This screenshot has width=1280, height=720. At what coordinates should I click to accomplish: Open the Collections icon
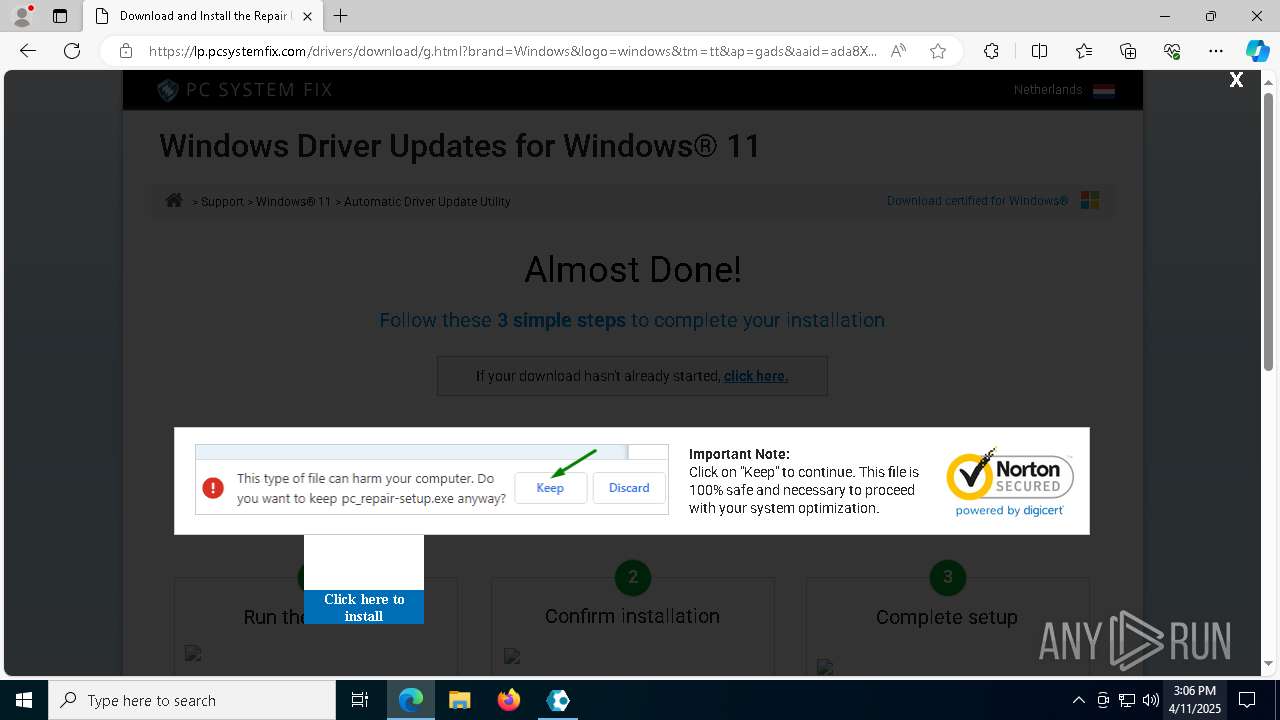coord(1128,51)
